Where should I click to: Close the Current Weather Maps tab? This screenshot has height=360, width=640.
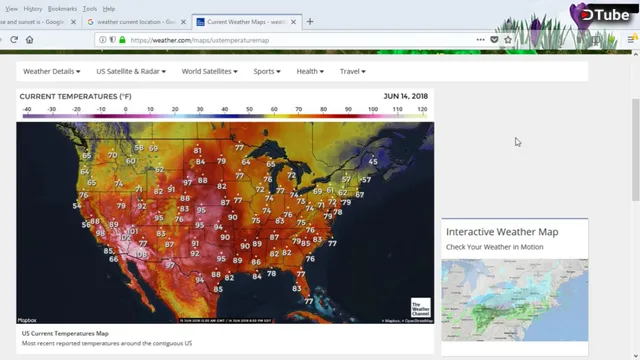(x=293, y=22)
